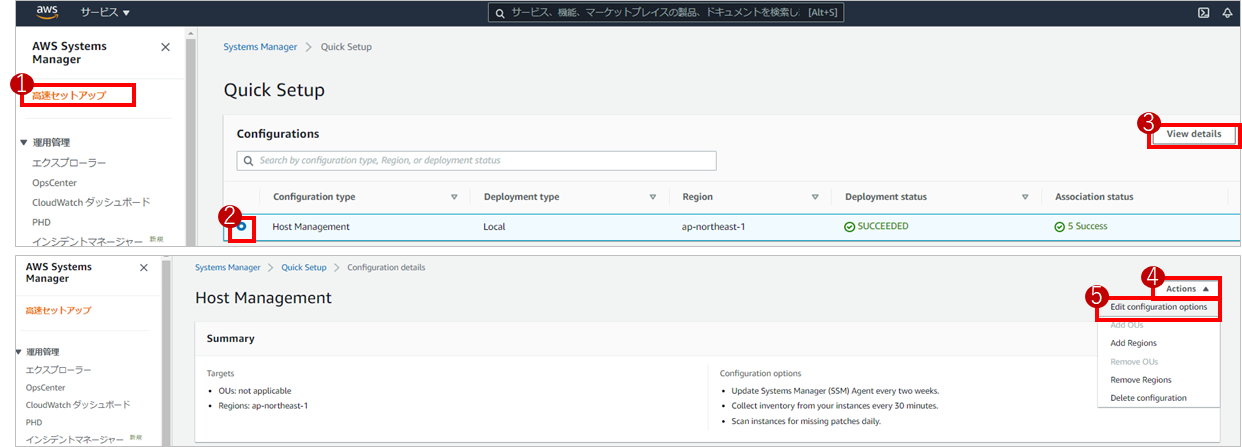Sort by the Deployment type column arrow
The width and height of the screenshot is (1242, 447).
tap(653, 197)
